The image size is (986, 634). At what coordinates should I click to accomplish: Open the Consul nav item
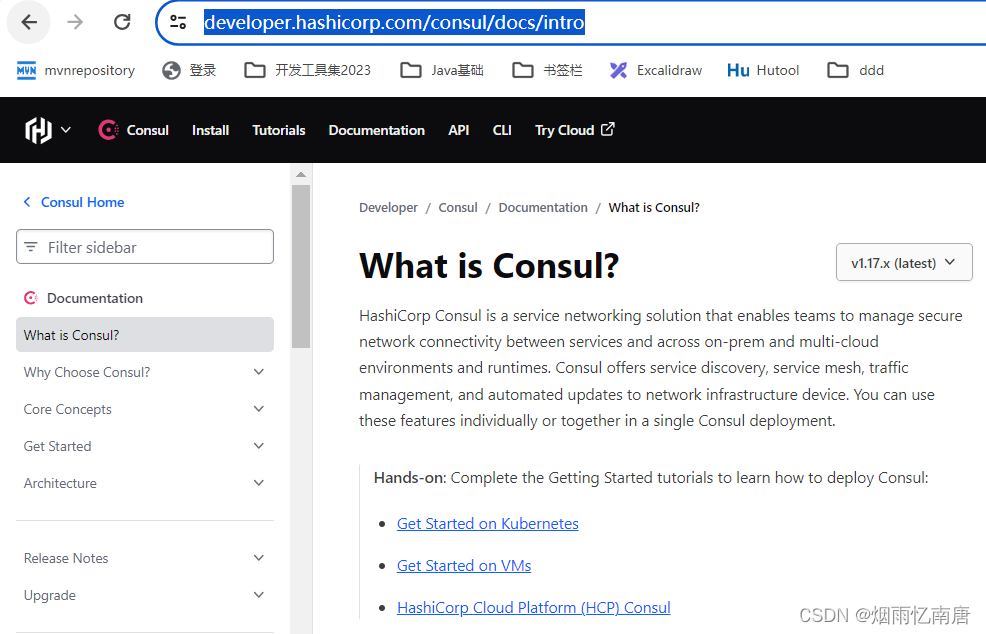tap(147, 130)
